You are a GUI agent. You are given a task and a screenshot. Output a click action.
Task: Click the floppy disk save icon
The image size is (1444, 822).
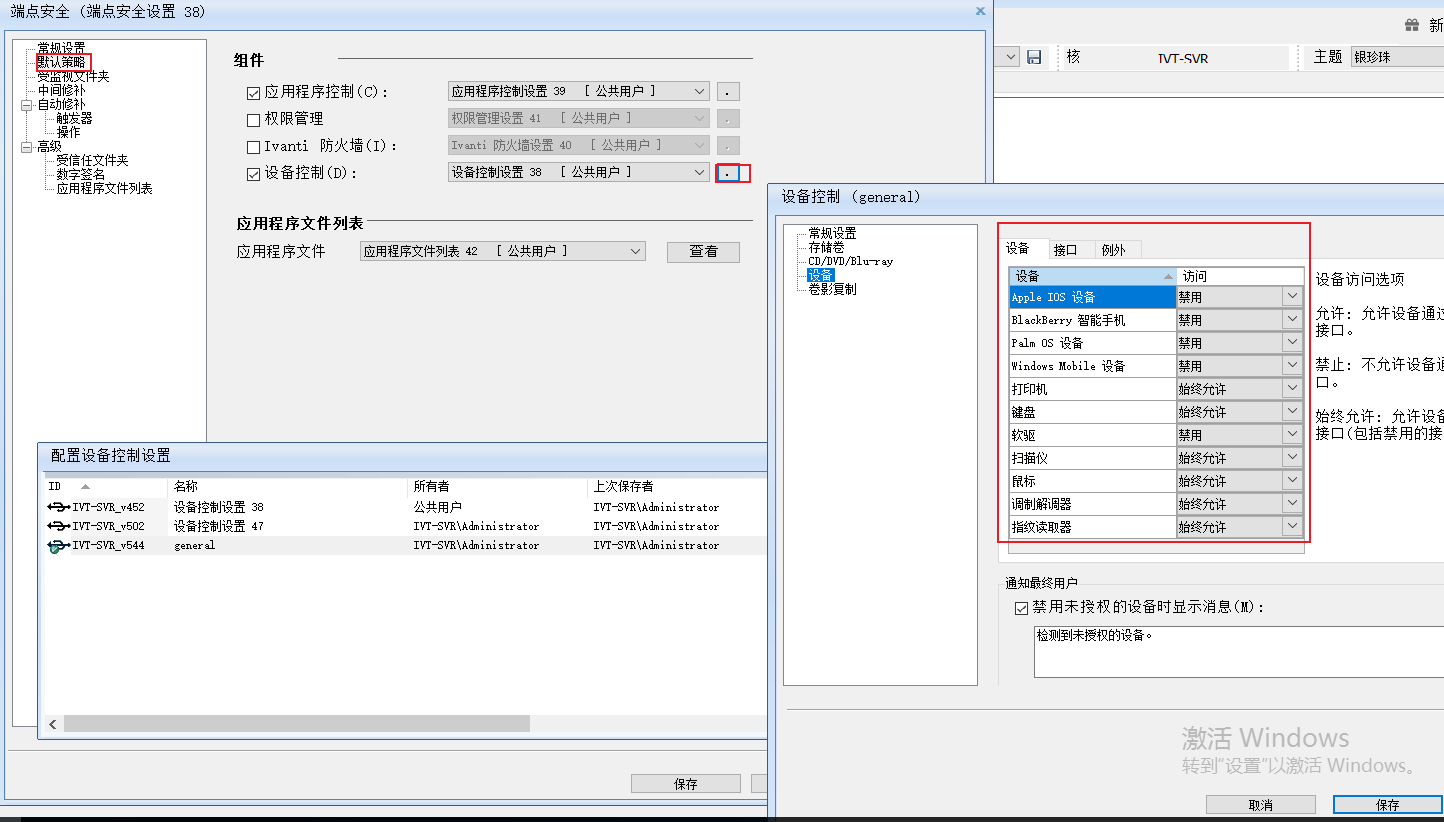click(x=1034, y=57)
